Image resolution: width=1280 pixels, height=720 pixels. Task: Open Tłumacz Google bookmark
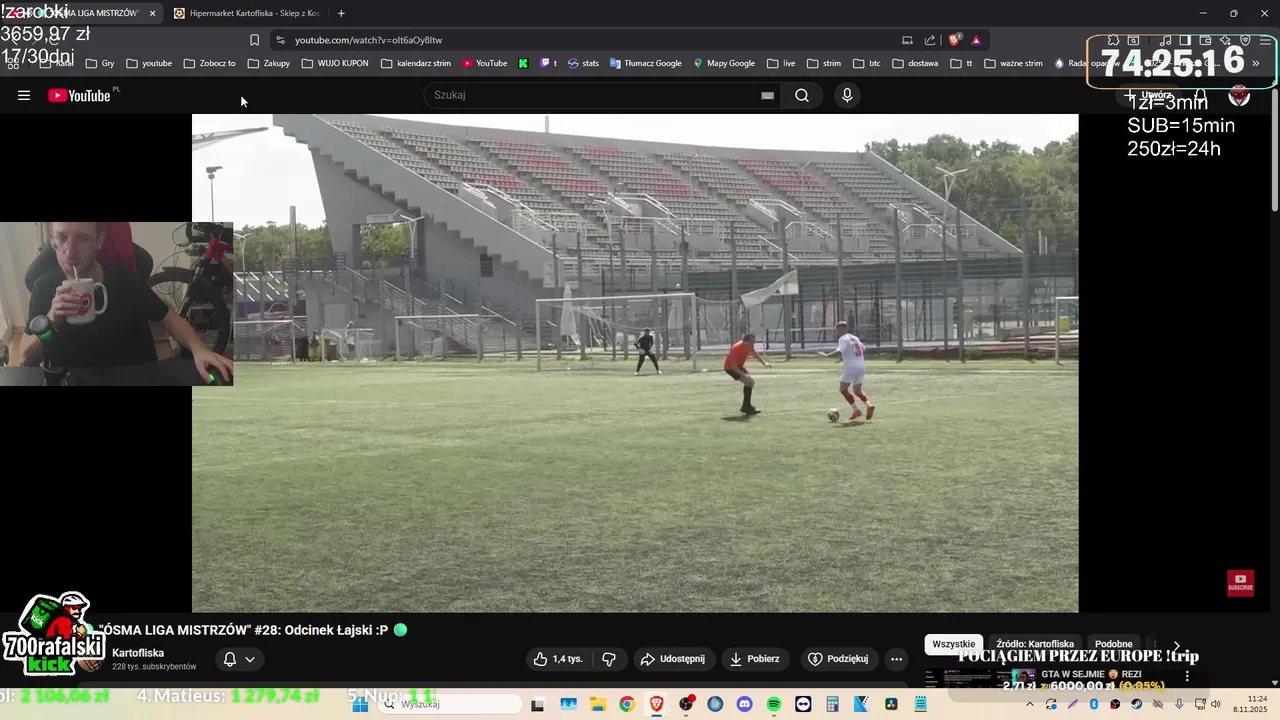tap(646, 63)
